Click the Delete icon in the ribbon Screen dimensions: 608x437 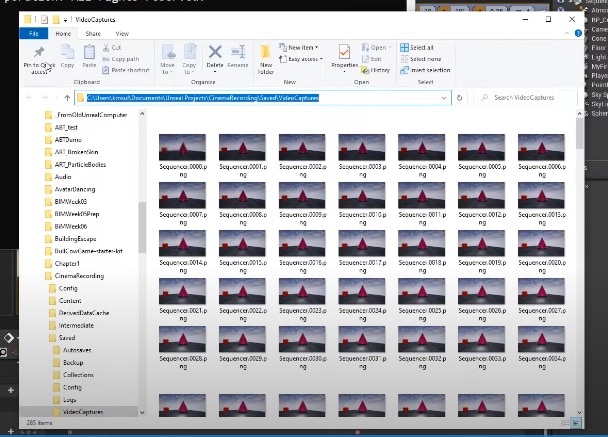(215, 52)
